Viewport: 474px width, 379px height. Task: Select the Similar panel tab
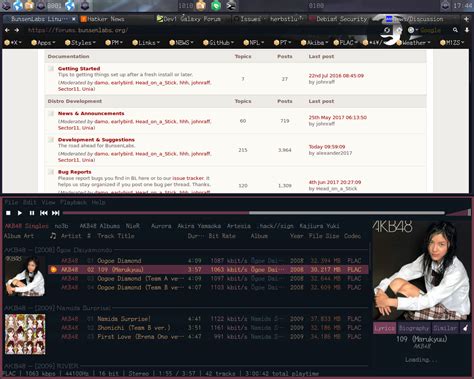[445, 328]
